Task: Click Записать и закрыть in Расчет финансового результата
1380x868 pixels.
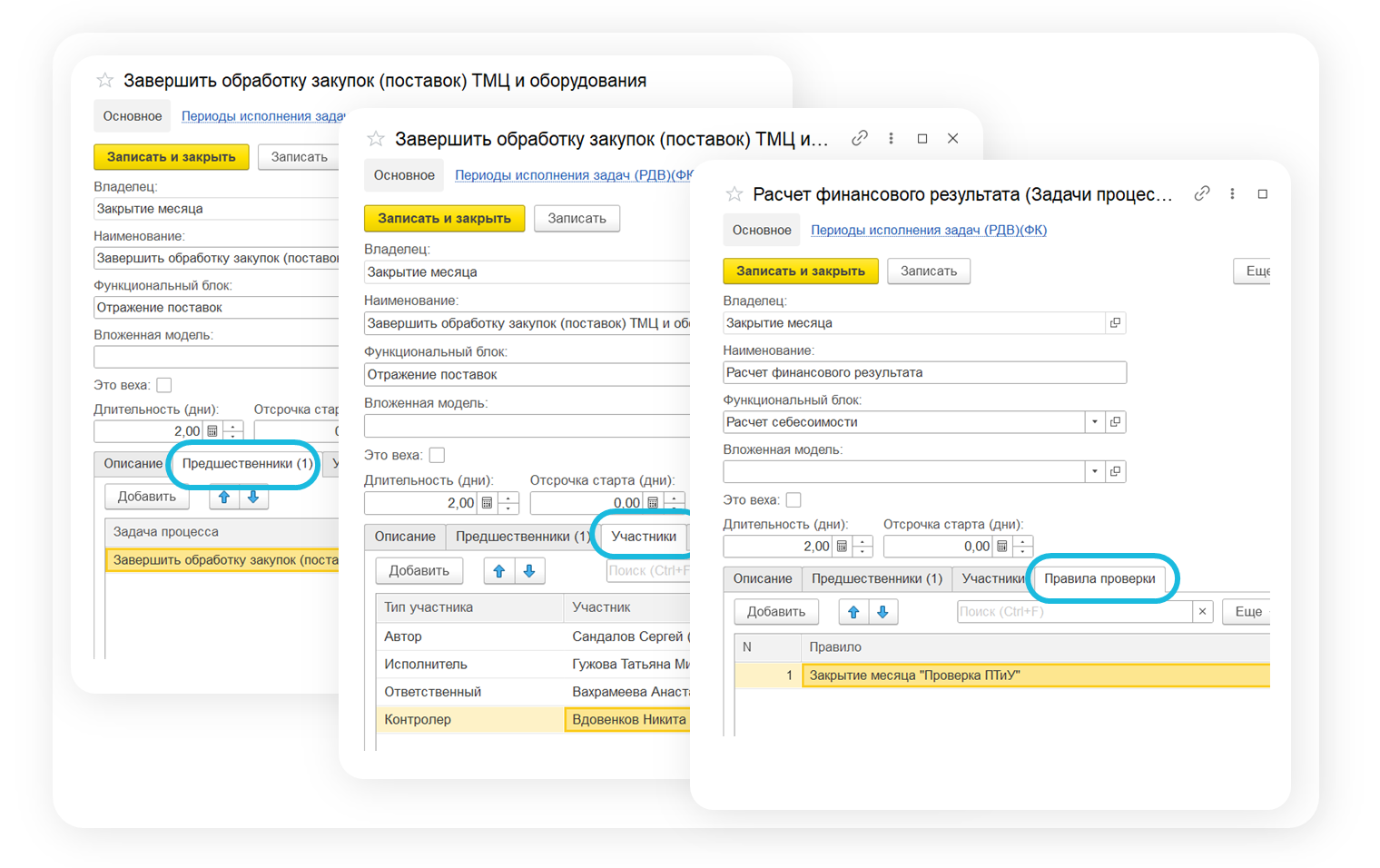Action: (x=800, y=271)
